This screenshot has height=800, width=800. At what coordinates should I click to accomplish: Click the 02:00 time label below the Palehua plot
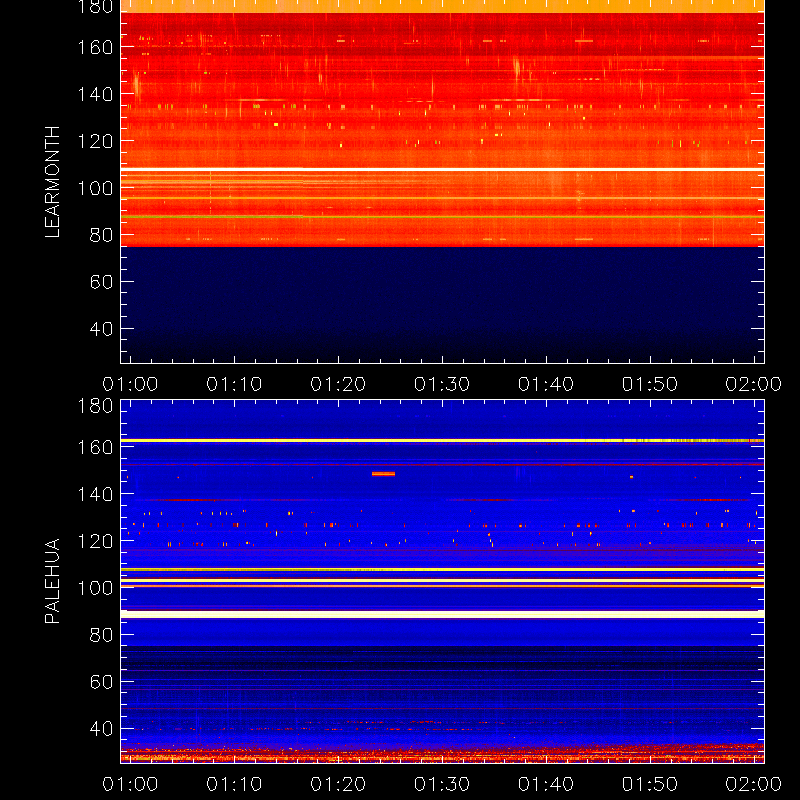point(754,784)
